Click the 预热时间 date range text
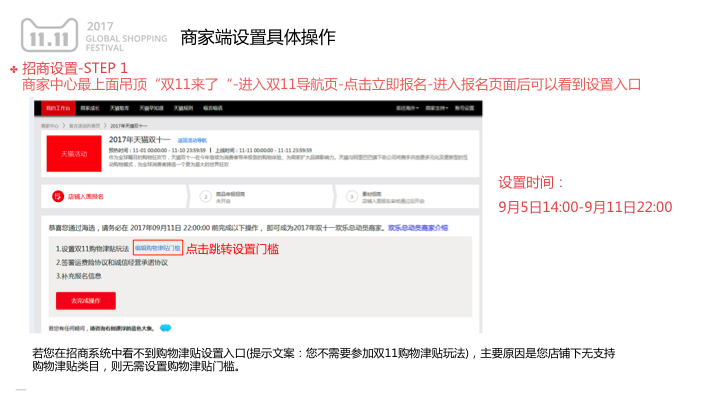This screenshot has height=405, width=720. tap(158, 150)
